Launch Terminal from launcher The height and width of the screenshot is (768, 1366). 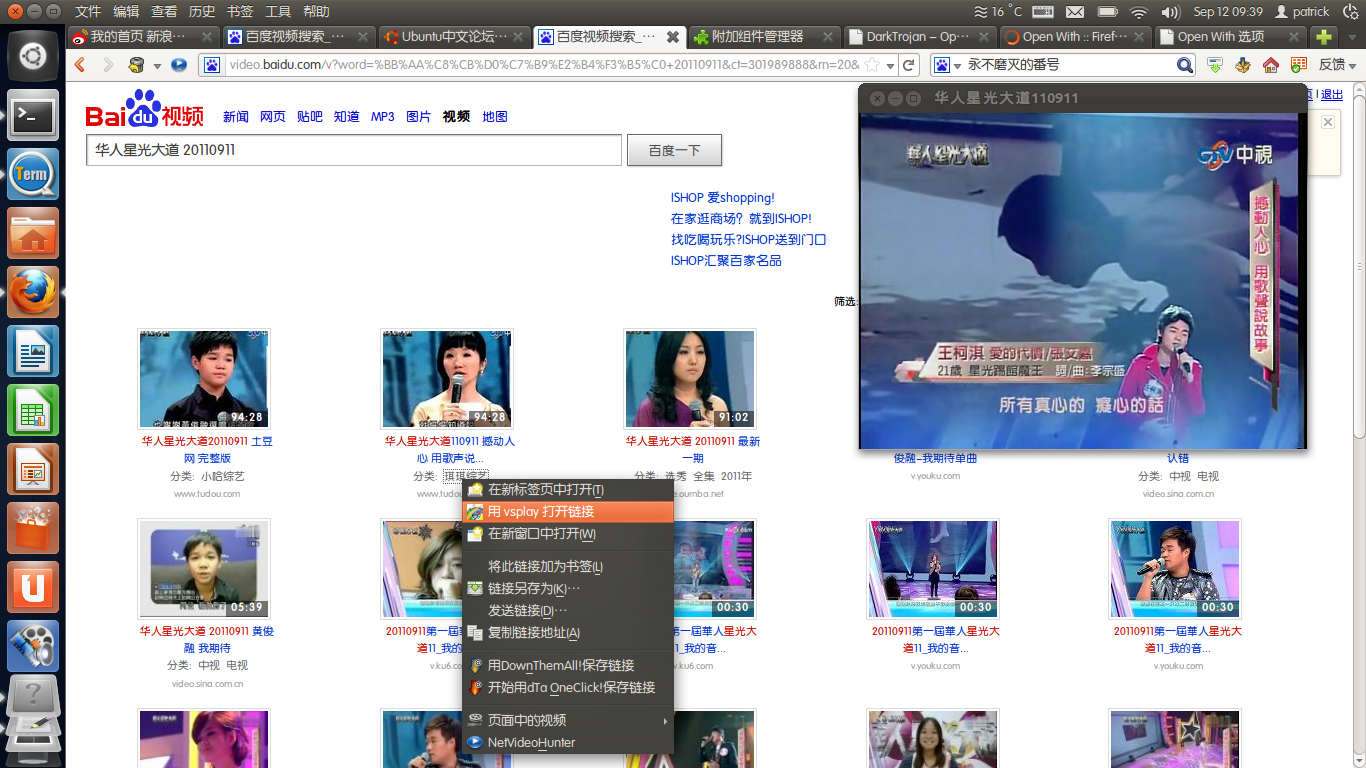pyautogui.click(x=34, y=116)
